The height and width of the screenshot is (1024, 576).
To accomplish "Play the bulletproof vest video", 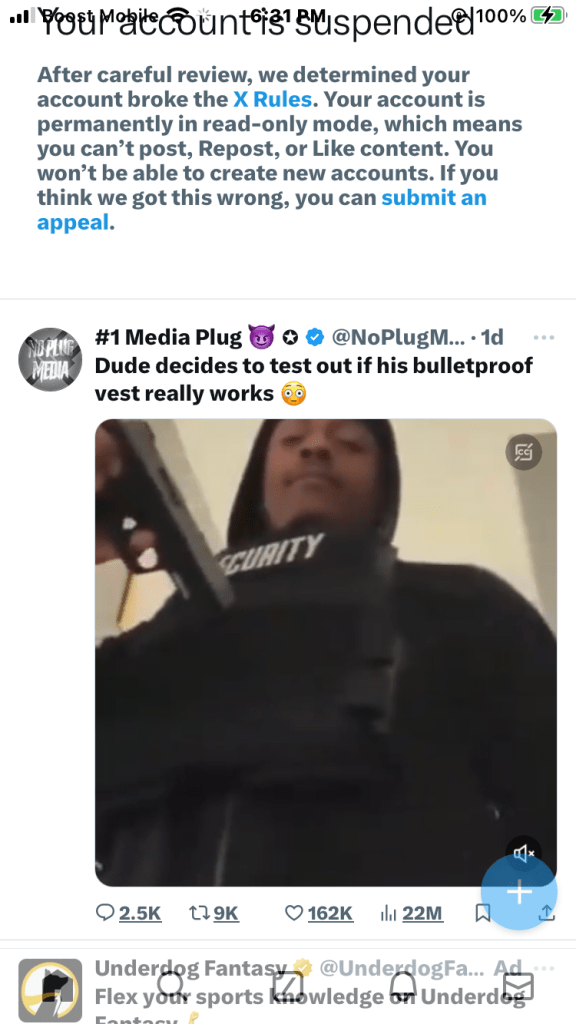I will pos(326,652).
